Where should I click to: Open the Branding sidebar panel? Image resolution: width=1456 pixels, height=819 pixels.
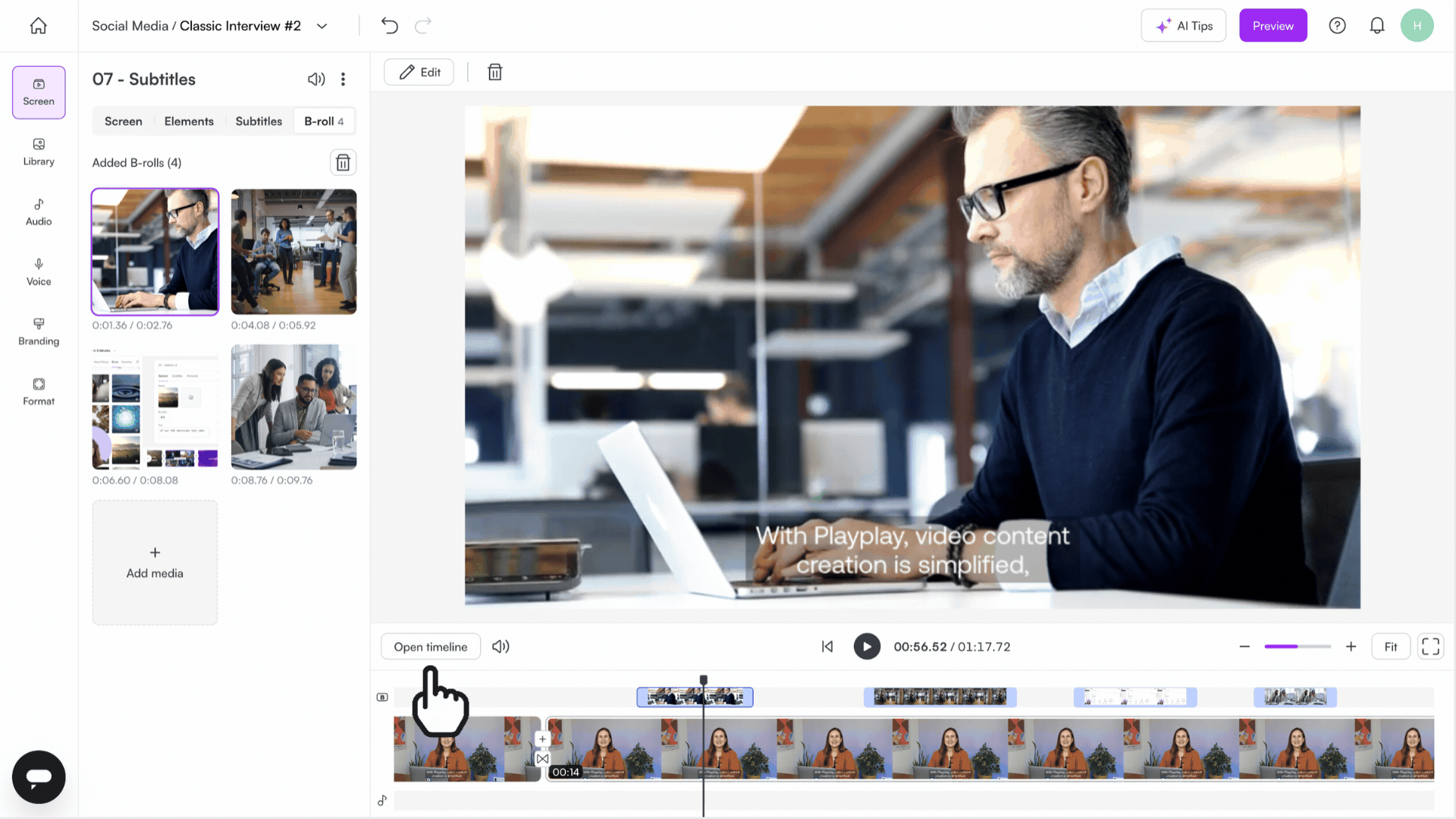click(39, 332)
